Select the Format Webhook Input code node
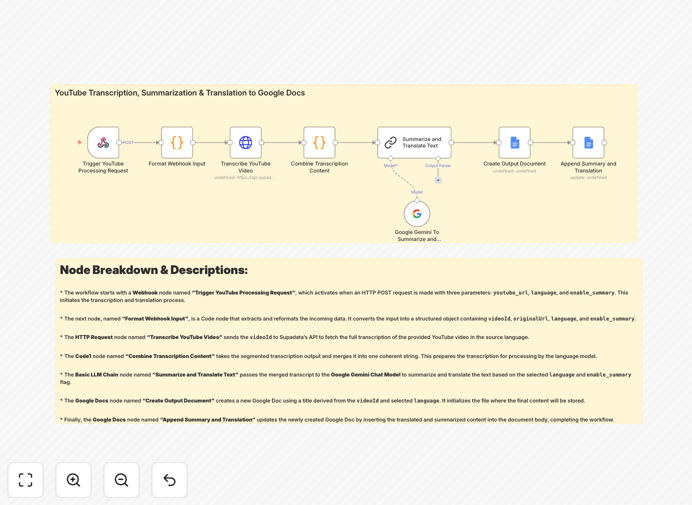Viewport: 692px width, 505px height. click(177, 143)
